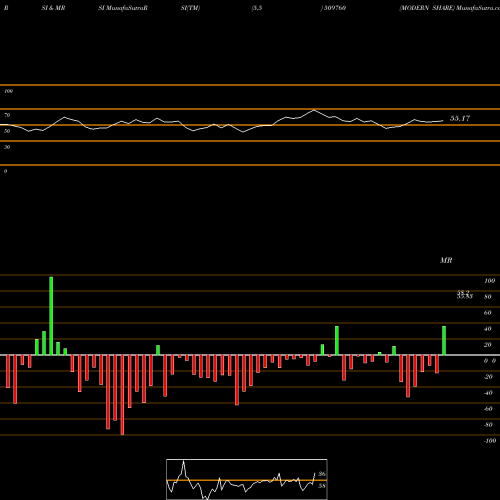500x500 pixels.
Task: Click the tallest green MR bar
Action: pos(51,316)
